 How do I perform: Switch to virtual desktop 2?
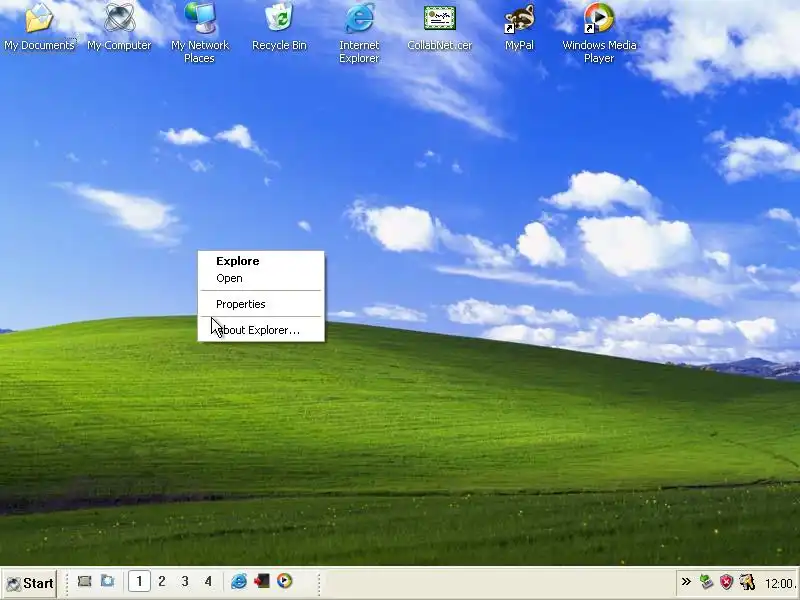pyautogui.click(x=162, y=581)
